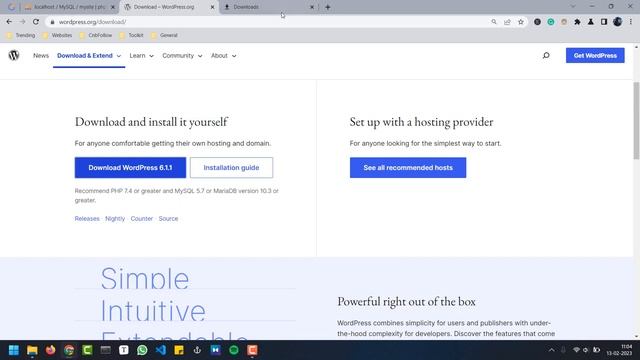
Task: Click the Camtasia green C taskbar icon
Action: (87, 350)
